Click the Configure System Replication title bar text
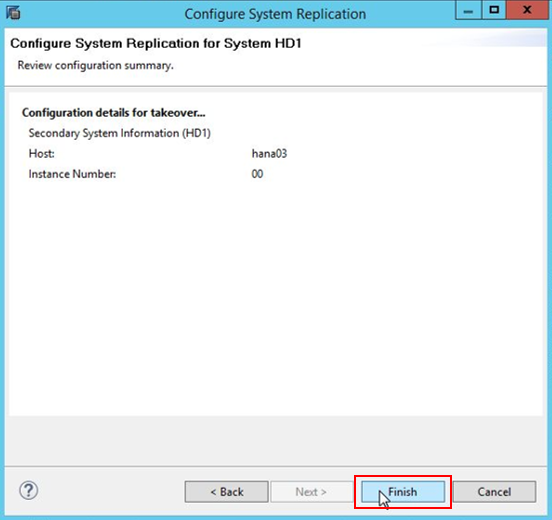552x520 pixels. [x=275, y=14]
